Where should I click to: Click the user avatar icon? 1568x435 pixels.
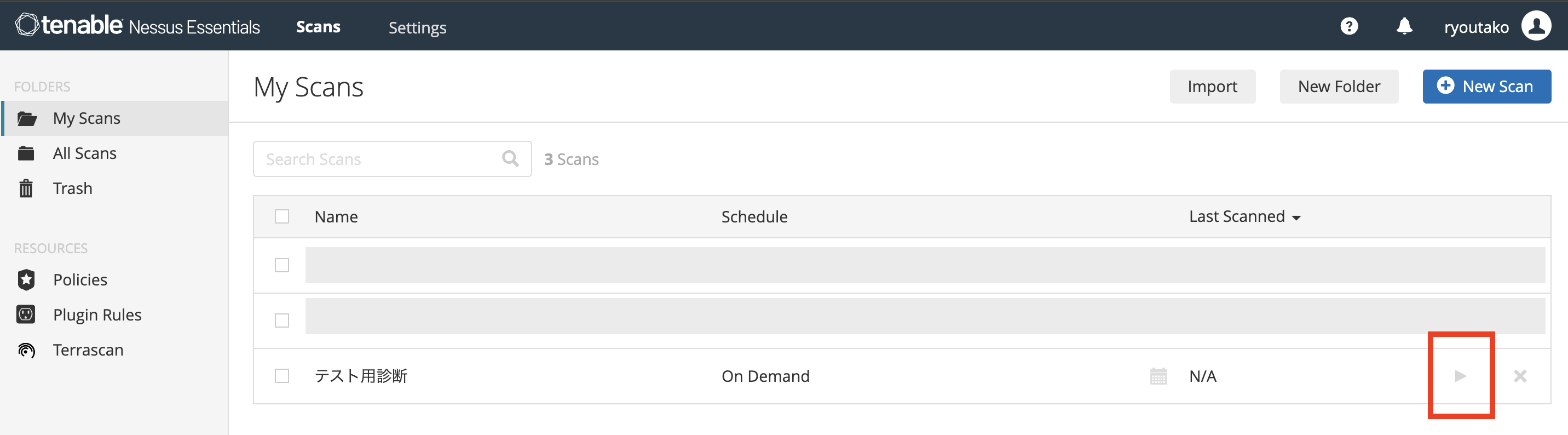point(1536,26)
